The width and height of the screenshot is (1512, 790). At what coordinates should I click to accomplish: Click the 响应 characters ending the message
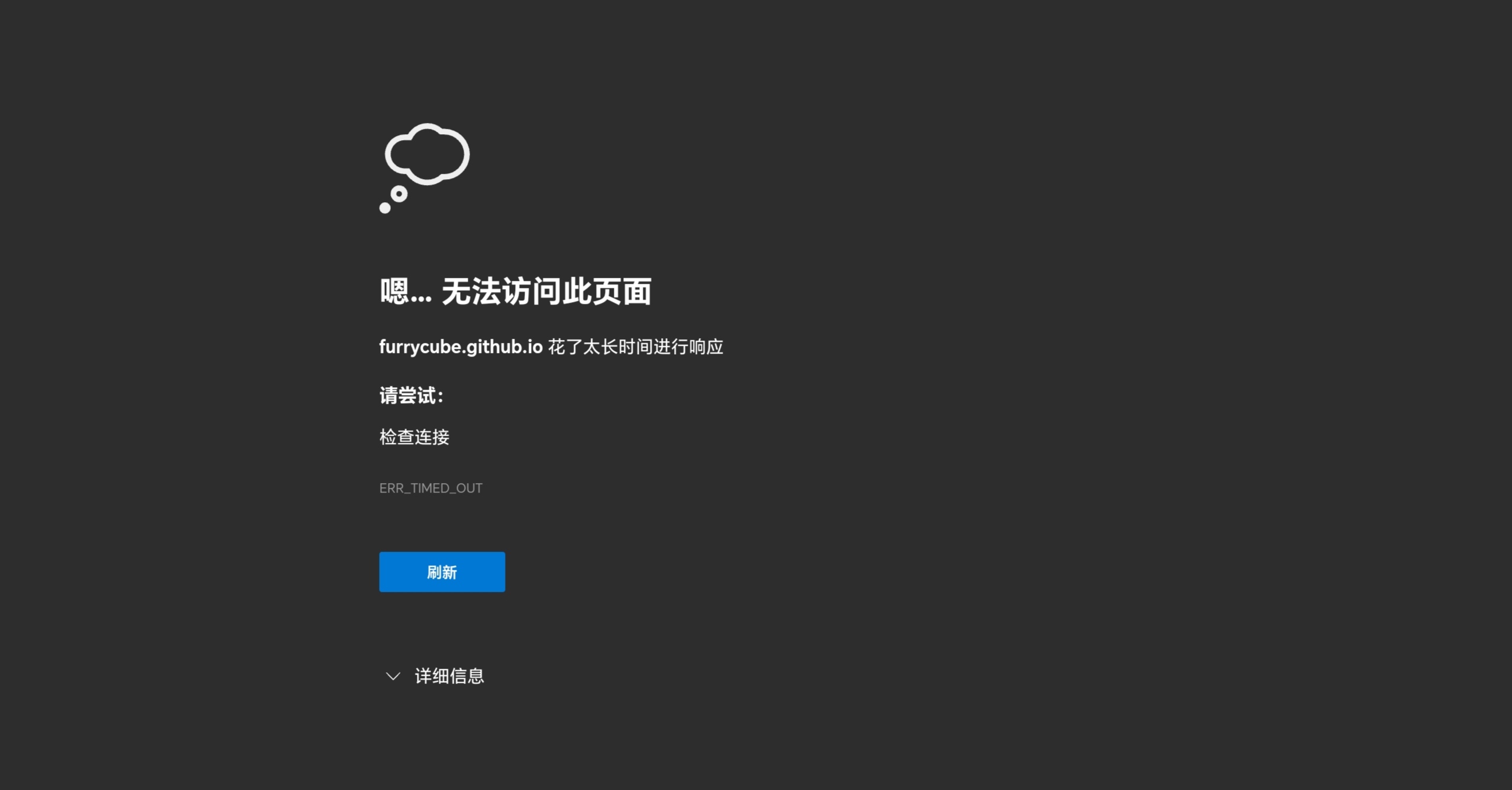click(706, 347)
